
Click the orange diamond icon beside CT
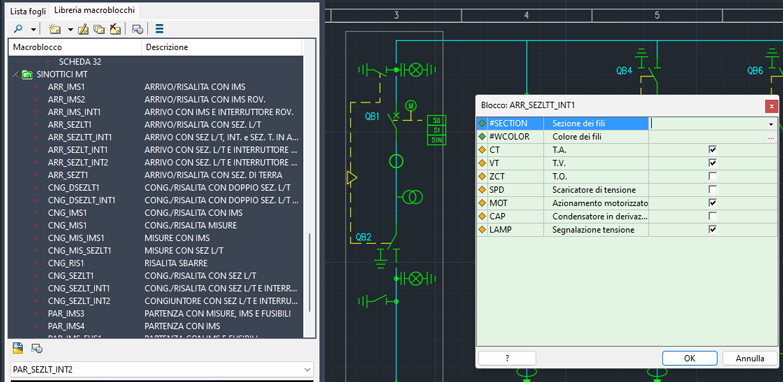pyautogui.click(x=482, y=149)
